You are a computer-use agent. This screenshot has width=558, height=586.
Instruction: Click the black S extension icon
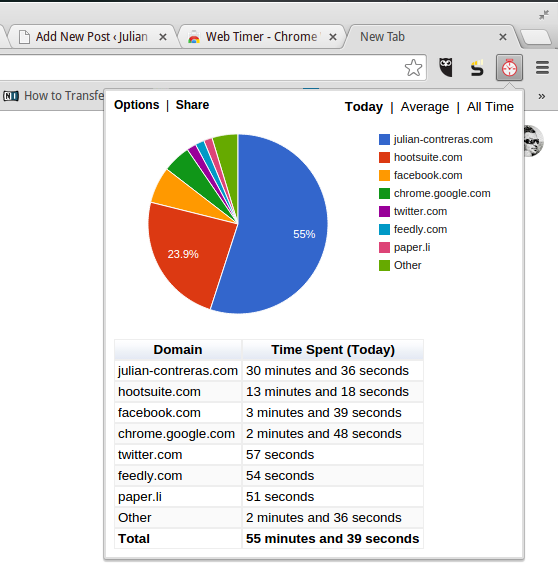pos(477,68)
